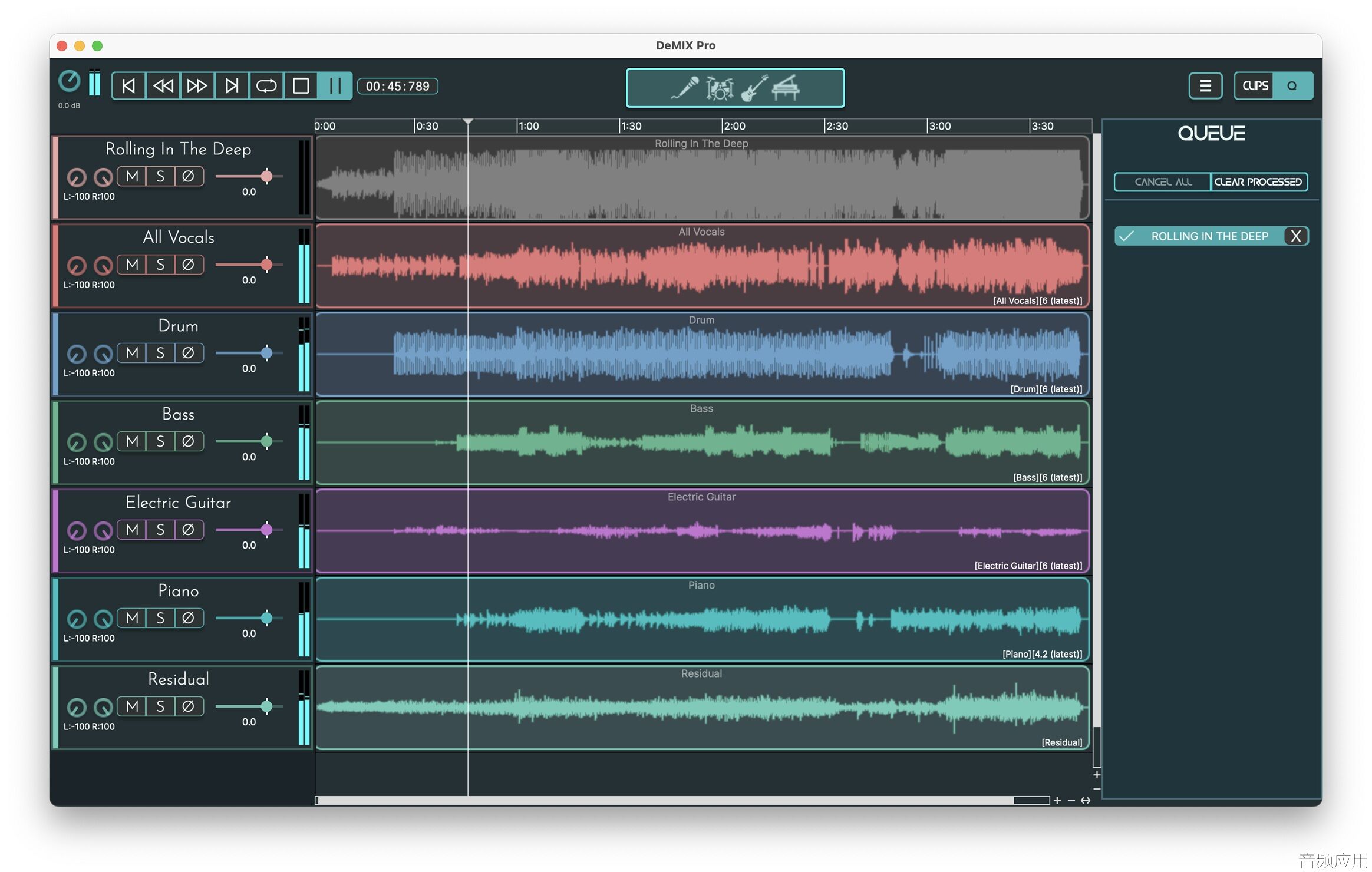The width and height of the screenshot is (1372, 872).
Task: Remove Rolling In The Deep from queue
Action: pyautogui.click(x=1295, y=236)
